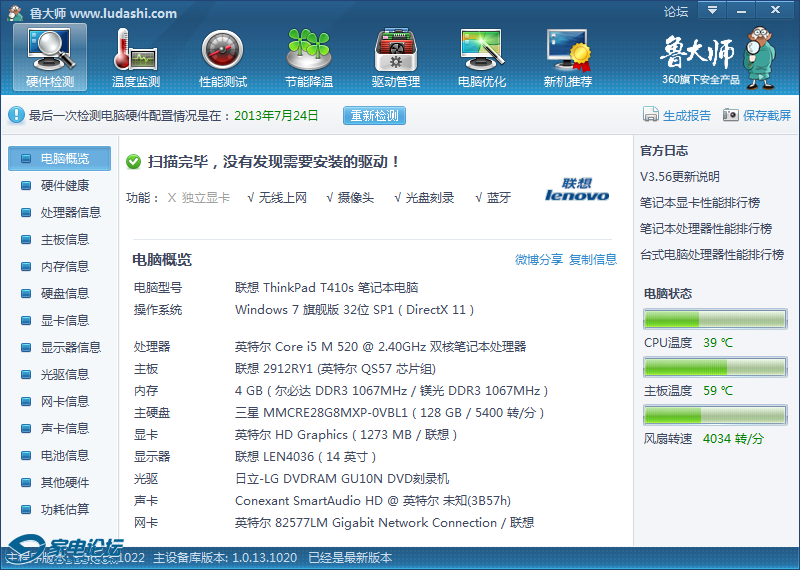Click the 82577LM Gigabit Network text
800x570 pixels.
pos(385,523)
